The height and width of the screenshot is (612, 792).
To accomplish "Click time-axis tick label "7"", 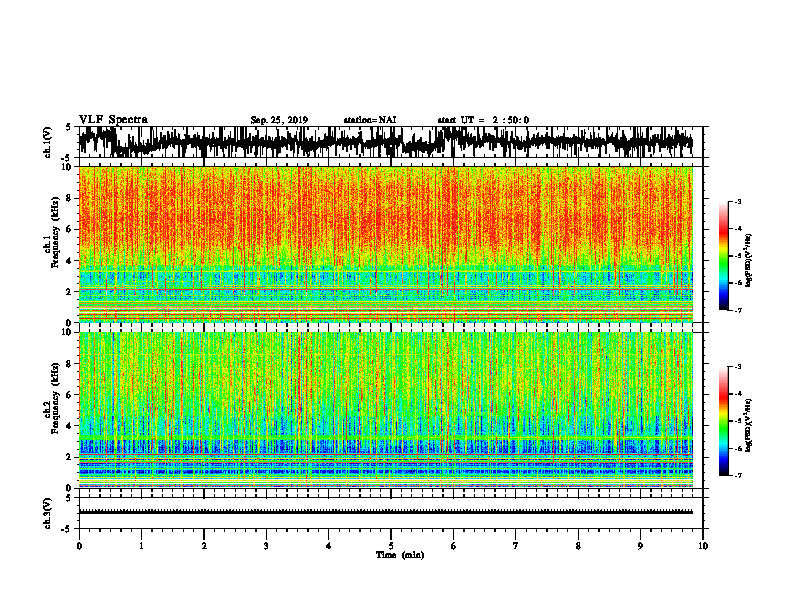I will [516, 546].
